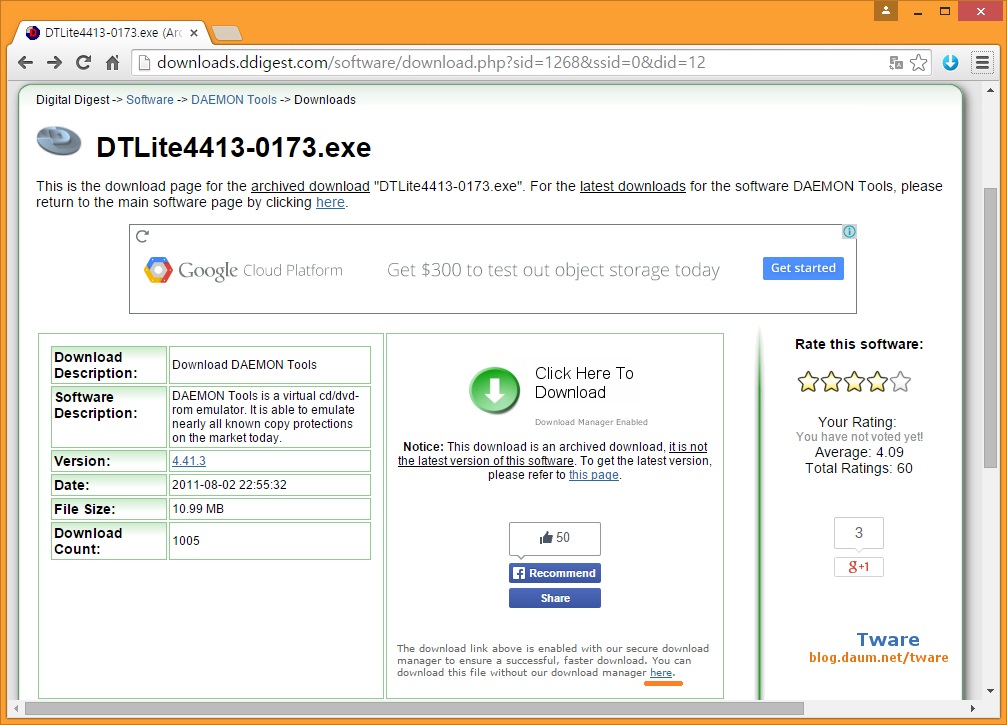Click the 50 likes thumbs-up counter
Viewport: 1007px width, 725px height.
click(555, 538)
